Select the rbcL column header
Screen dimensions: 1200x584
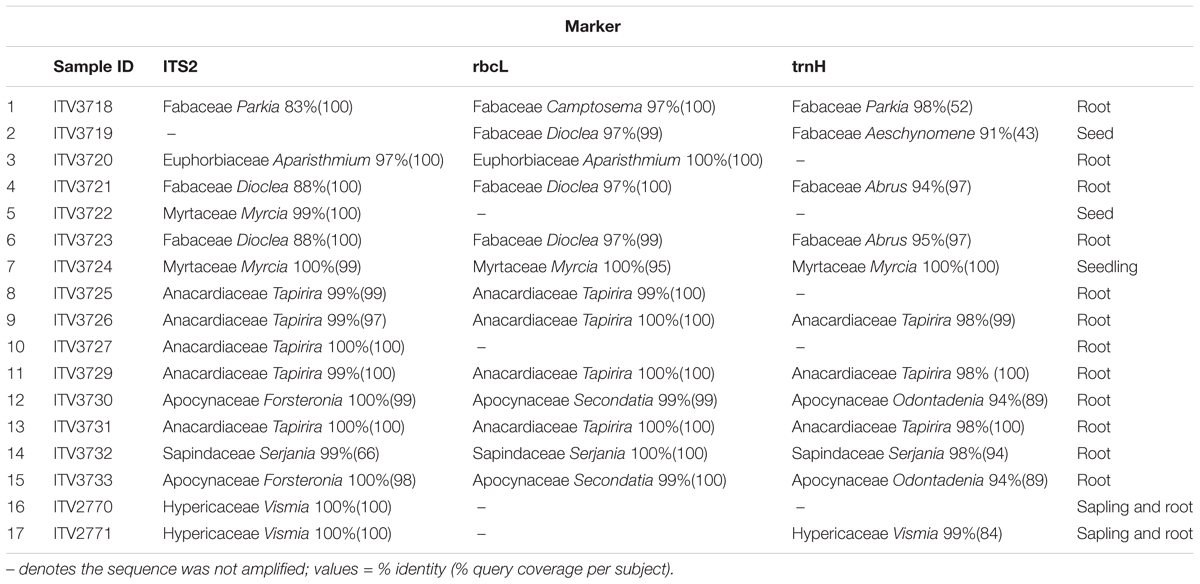490,69
